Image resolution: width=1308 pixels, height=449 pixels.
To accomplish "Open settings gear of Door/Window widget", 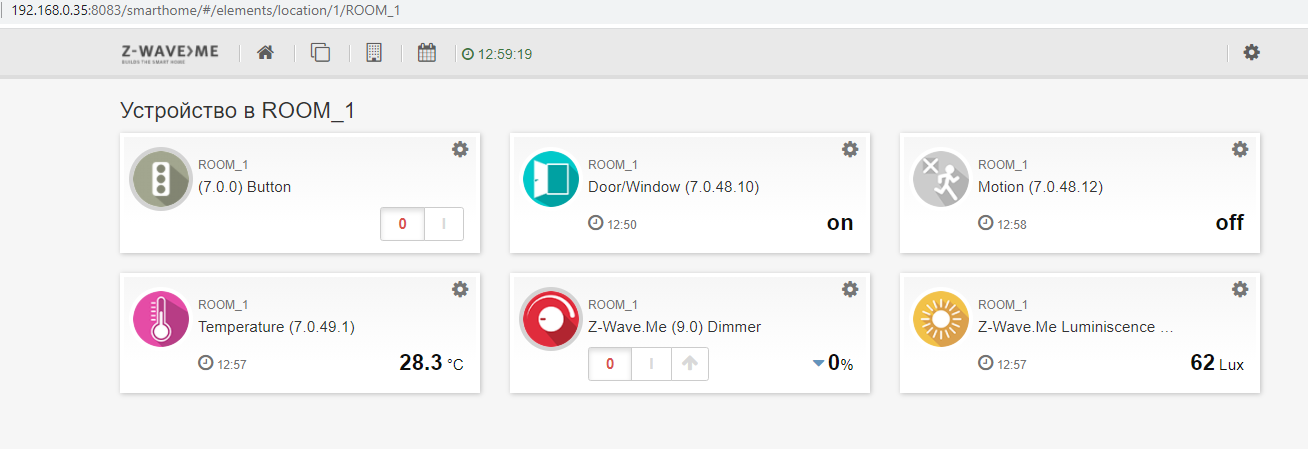I will [x=850, y=149].
